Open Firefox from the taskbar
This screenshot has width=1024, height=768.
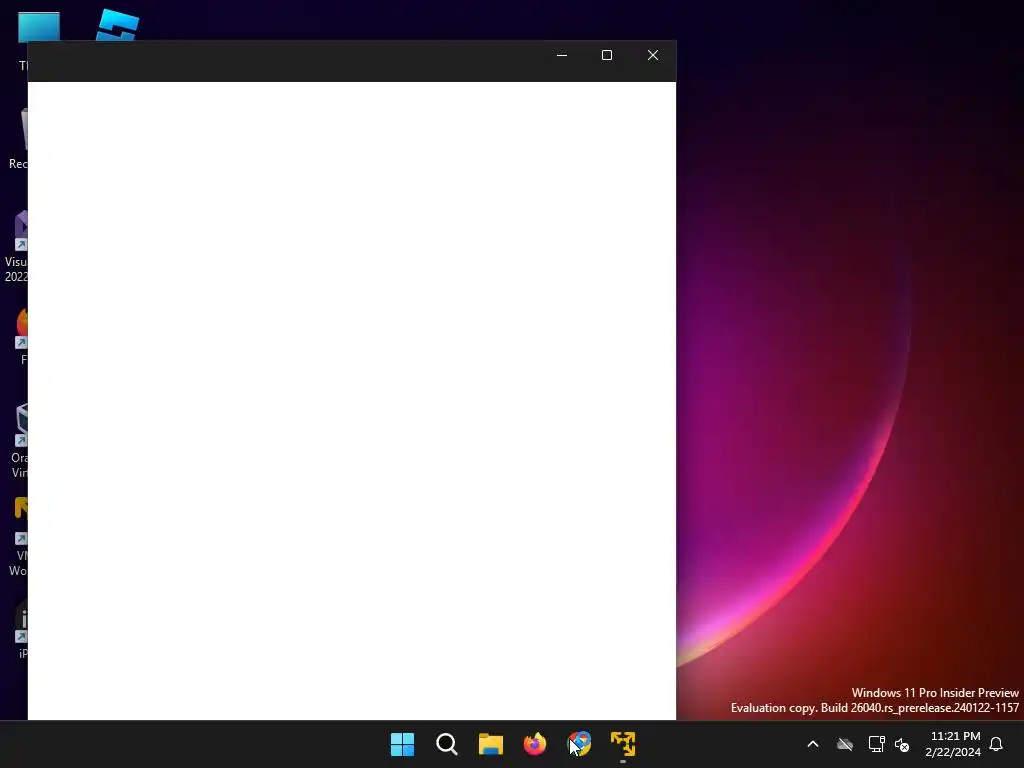tap(535, 744)
